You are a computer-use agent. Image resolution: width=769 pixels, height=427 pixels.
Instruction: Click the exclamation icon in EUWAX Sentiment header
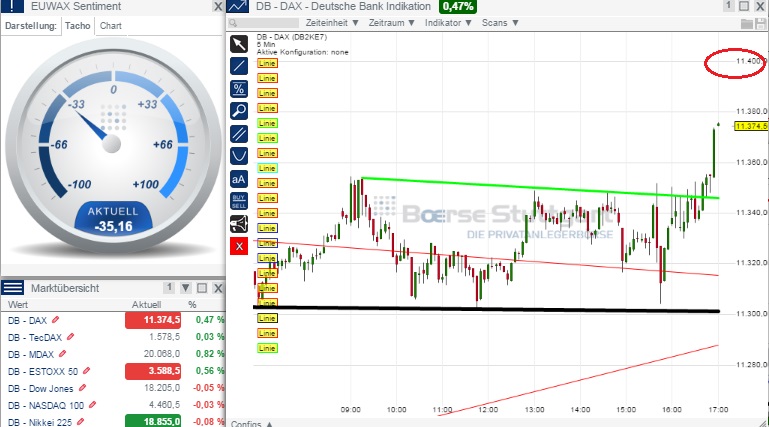click(x=13, y=6)
